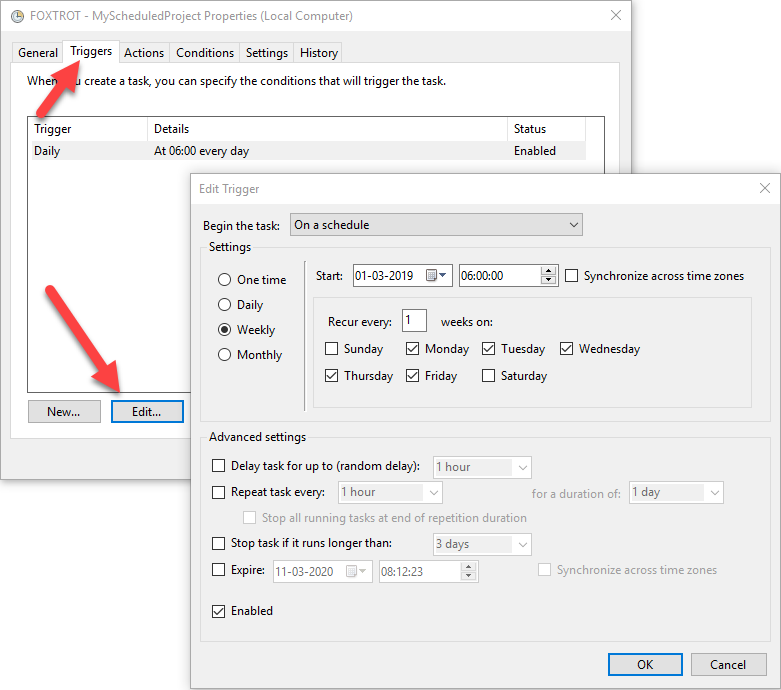Viewport: 781px width, 690px height.
Task: Select the Daily trigger row in list
Action: [x=309, y=150]
